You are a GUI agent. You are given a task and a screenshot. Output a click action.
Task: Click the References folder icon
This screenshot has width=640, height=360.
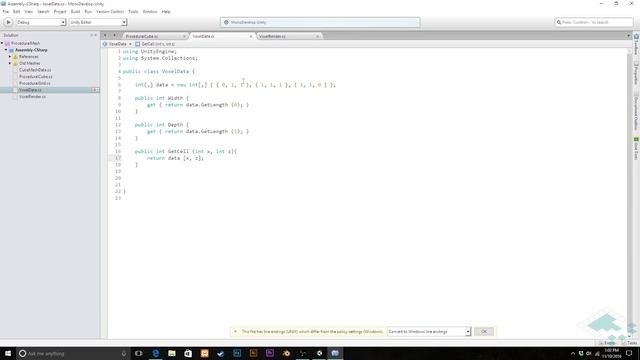tap(16, 57)
